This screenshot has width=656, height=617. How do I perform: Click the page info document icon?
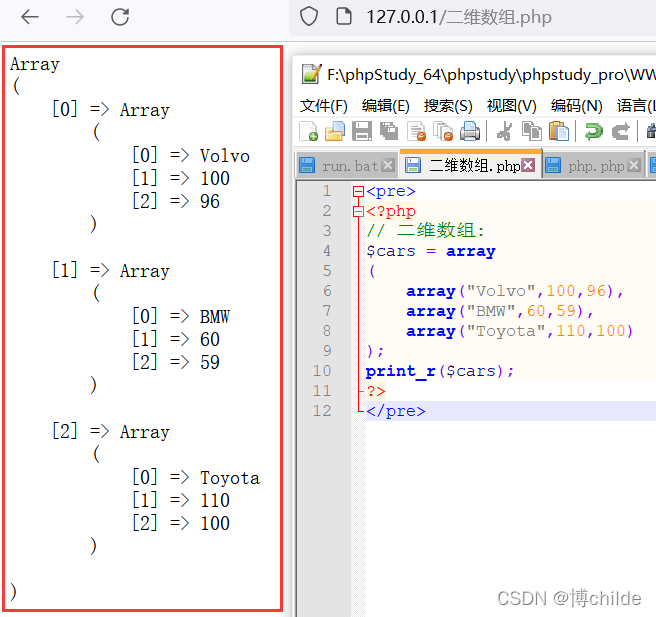pyautogui.click(x=344, y=16)
